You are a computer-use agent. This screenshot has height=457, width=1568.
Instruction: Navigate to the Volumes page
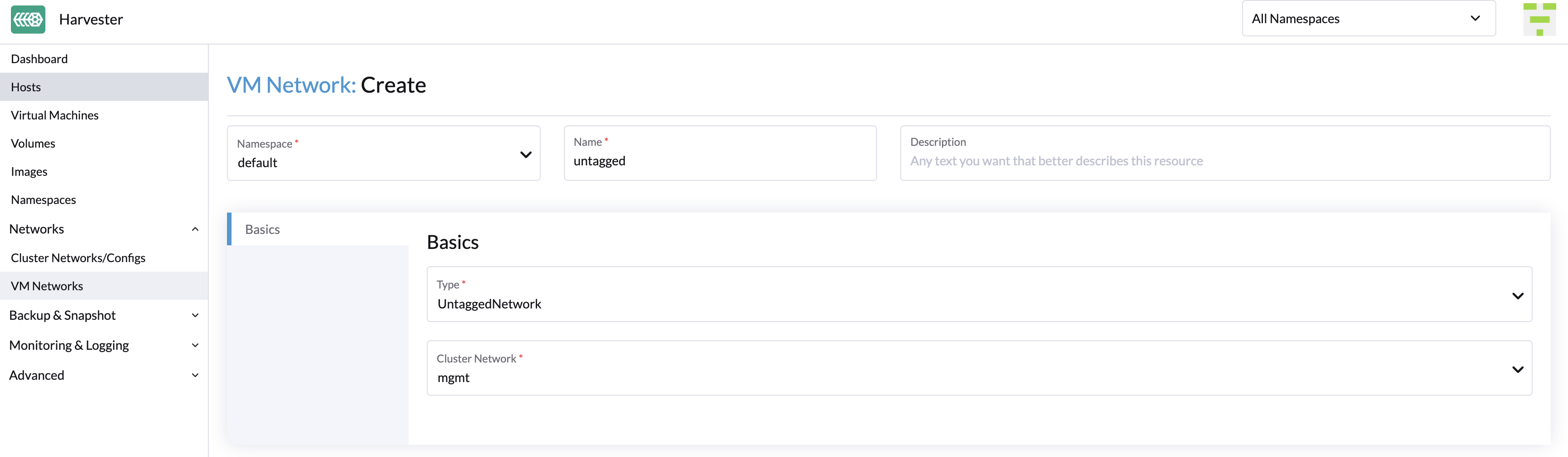(33, 143)
